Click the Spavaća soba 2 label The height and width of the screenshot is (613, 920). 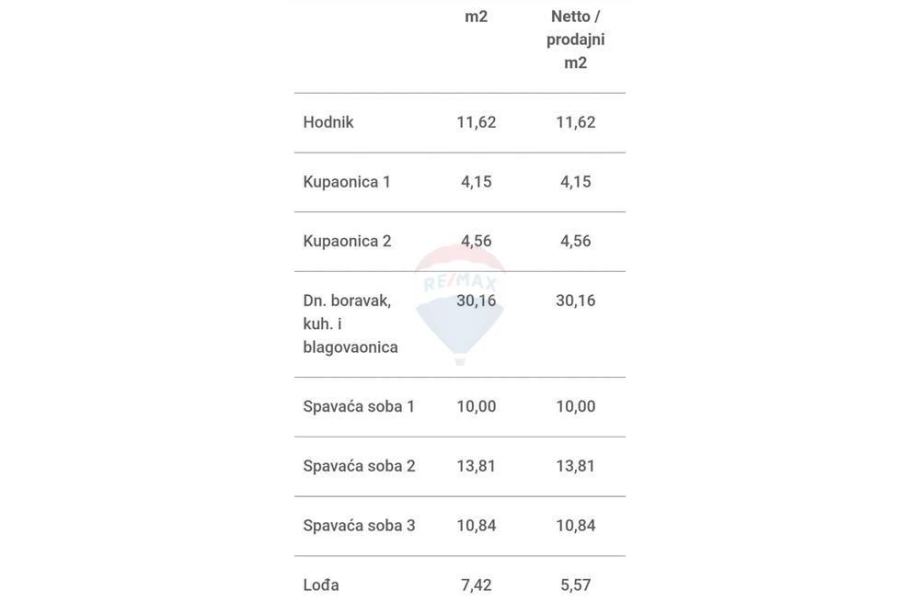pyautogui.click(x=358, y=466)
